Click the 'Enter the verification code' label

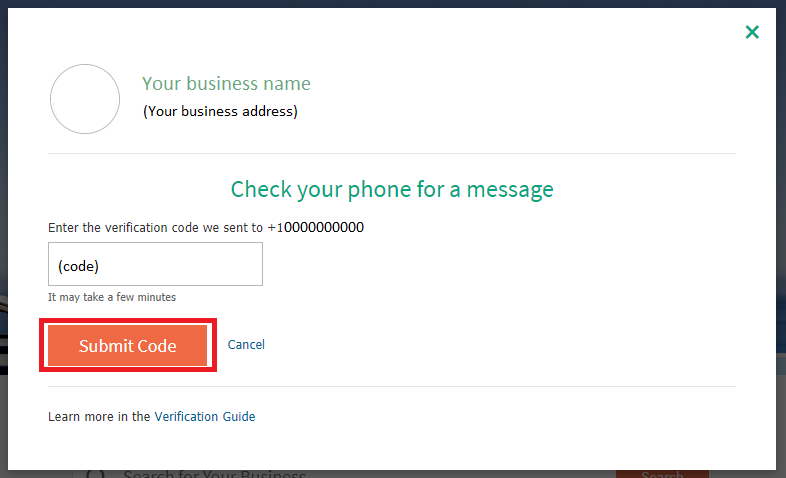155,227
